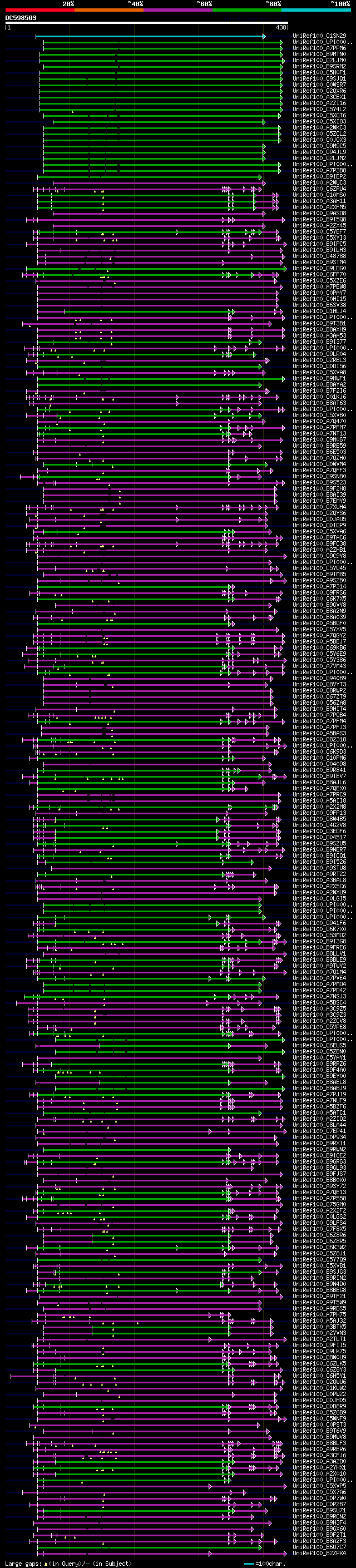The height and width of the screenshot is (1568, 356).
Task: Click UniRef100_Q01KJ6 label
Action: [319, 397]
